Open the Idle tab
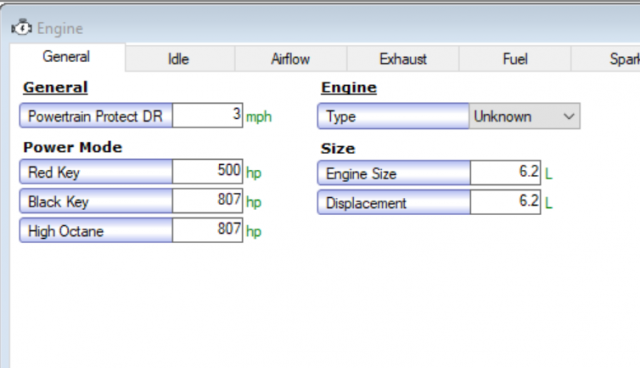The width and height of the screenshot is (640, 368). [180, 59]
